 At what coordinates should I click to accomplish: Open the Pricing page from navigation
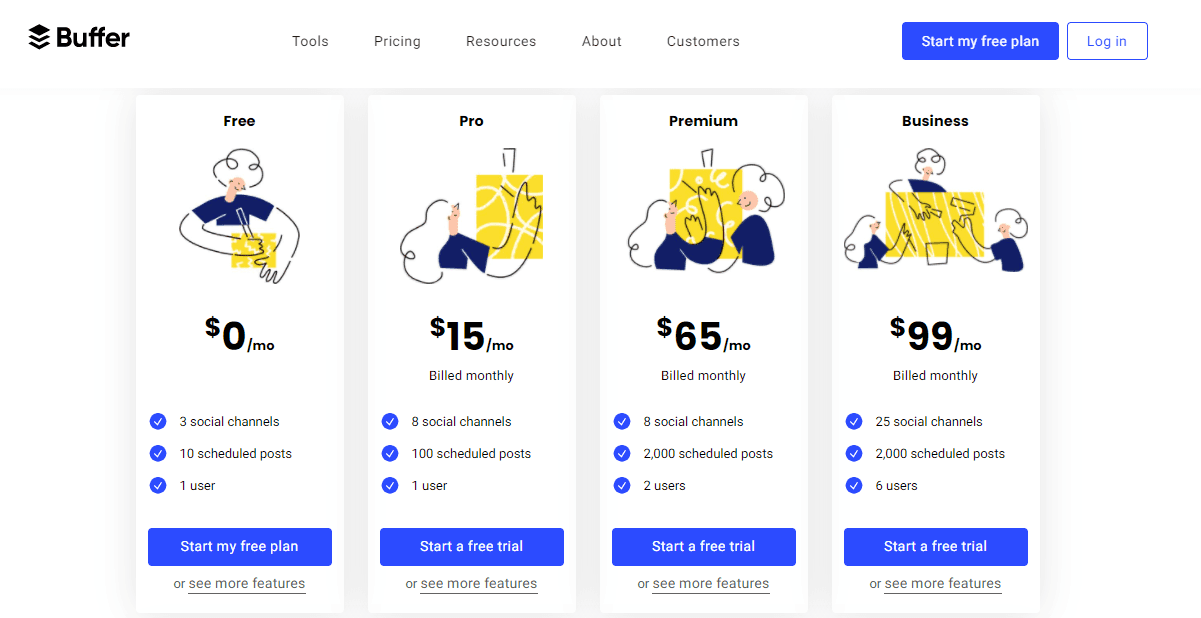[x=397, y=41]
